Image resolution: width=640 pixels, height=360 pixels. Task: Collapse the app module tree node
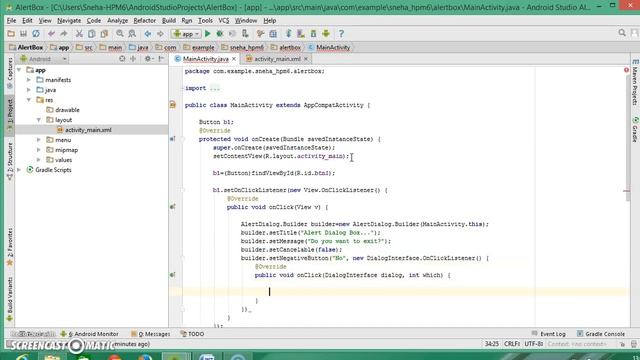pyautogui.click(x=19, y=70)
